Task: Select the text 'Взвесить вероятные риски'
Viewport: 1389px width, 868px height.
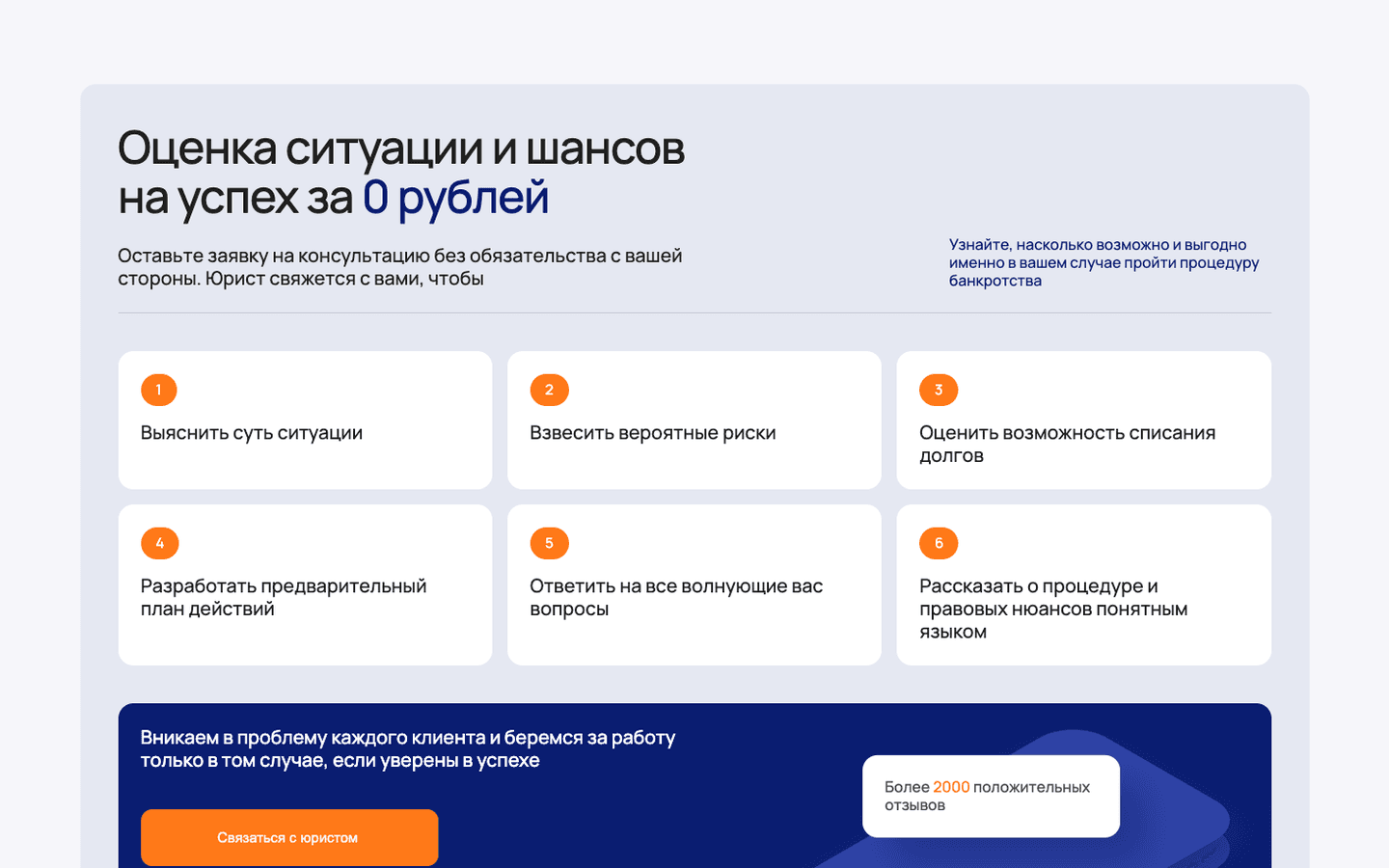Action: pos(653,433)
